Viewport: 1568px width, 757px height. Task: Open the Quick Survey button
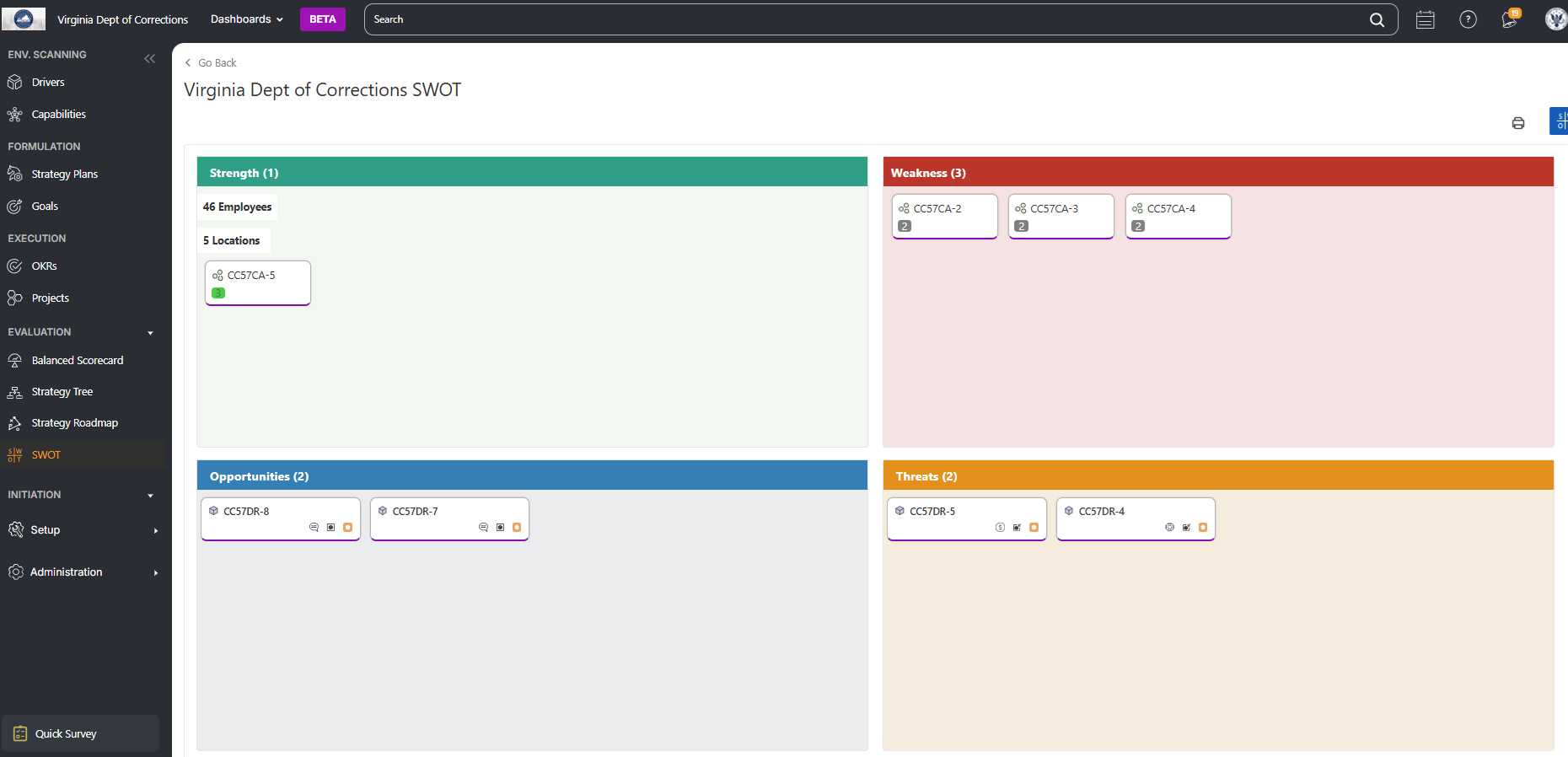[x=81, y=733]
